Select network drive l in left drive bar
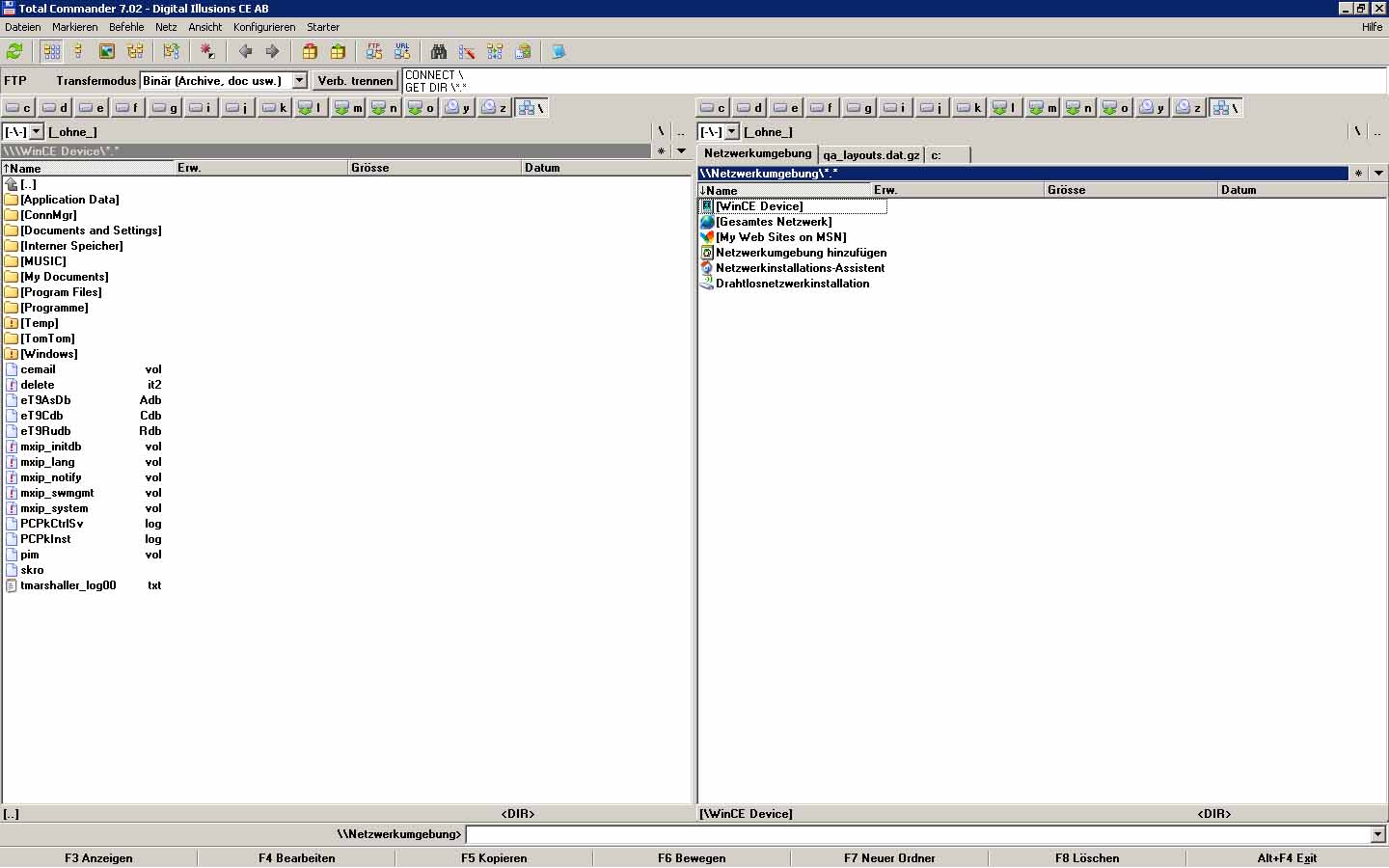1389x868 pixels. click(x=312, y=107)
